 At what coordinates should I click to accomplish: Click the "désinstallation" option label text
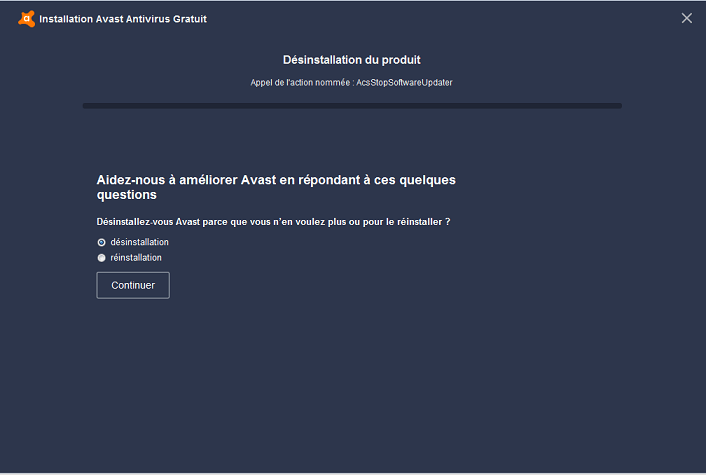139,242
